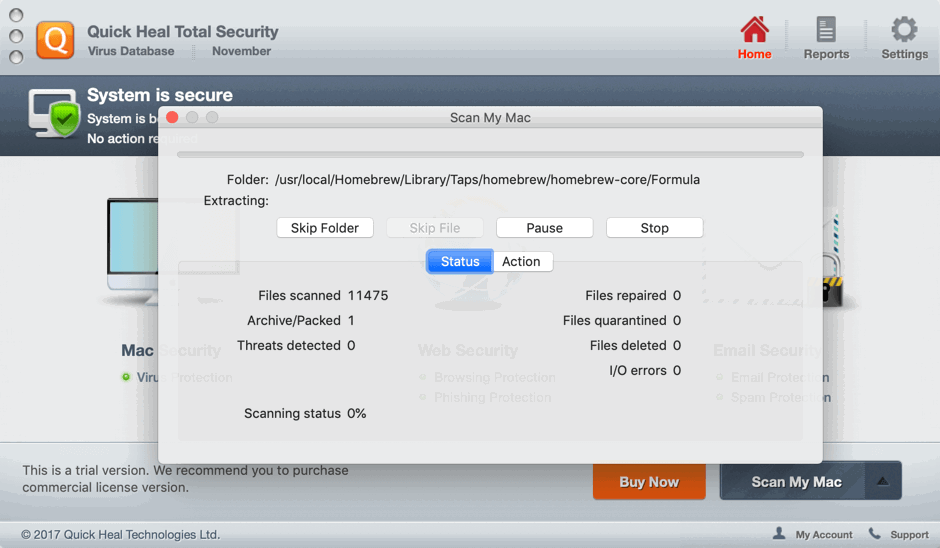The width and height of the screenshot is (940, 548).
Task: Switch to the Action tab
Action: pyautogui.click(x=521, y=261)
